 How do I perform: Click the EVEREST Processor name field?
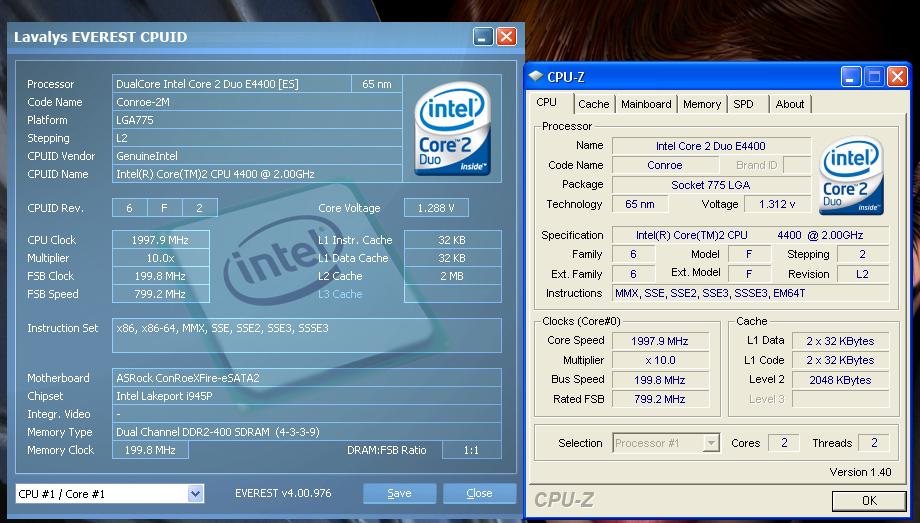tap(232, 84)
